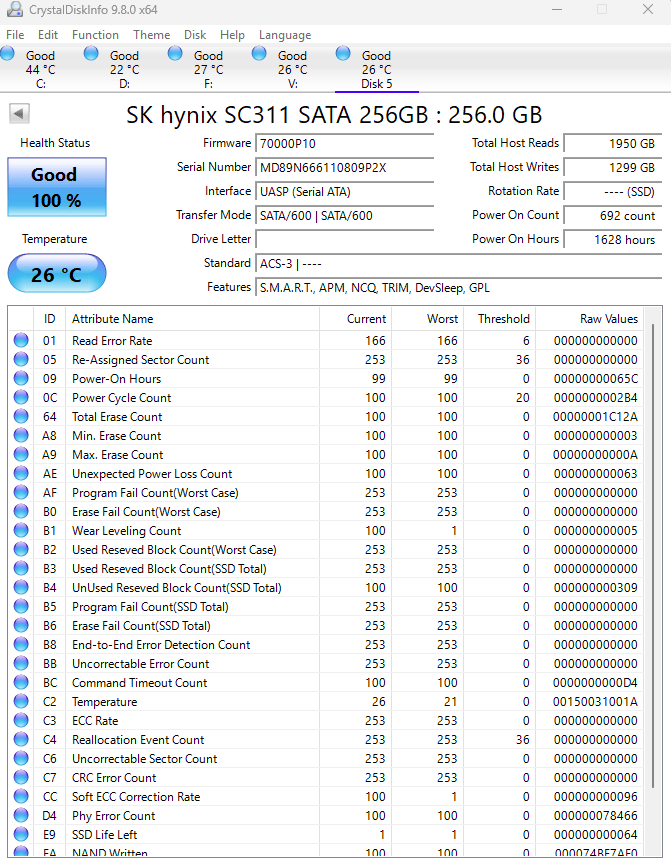Open the Theme menu
This screenshot has width=671, height=859.
pos(152,35)
